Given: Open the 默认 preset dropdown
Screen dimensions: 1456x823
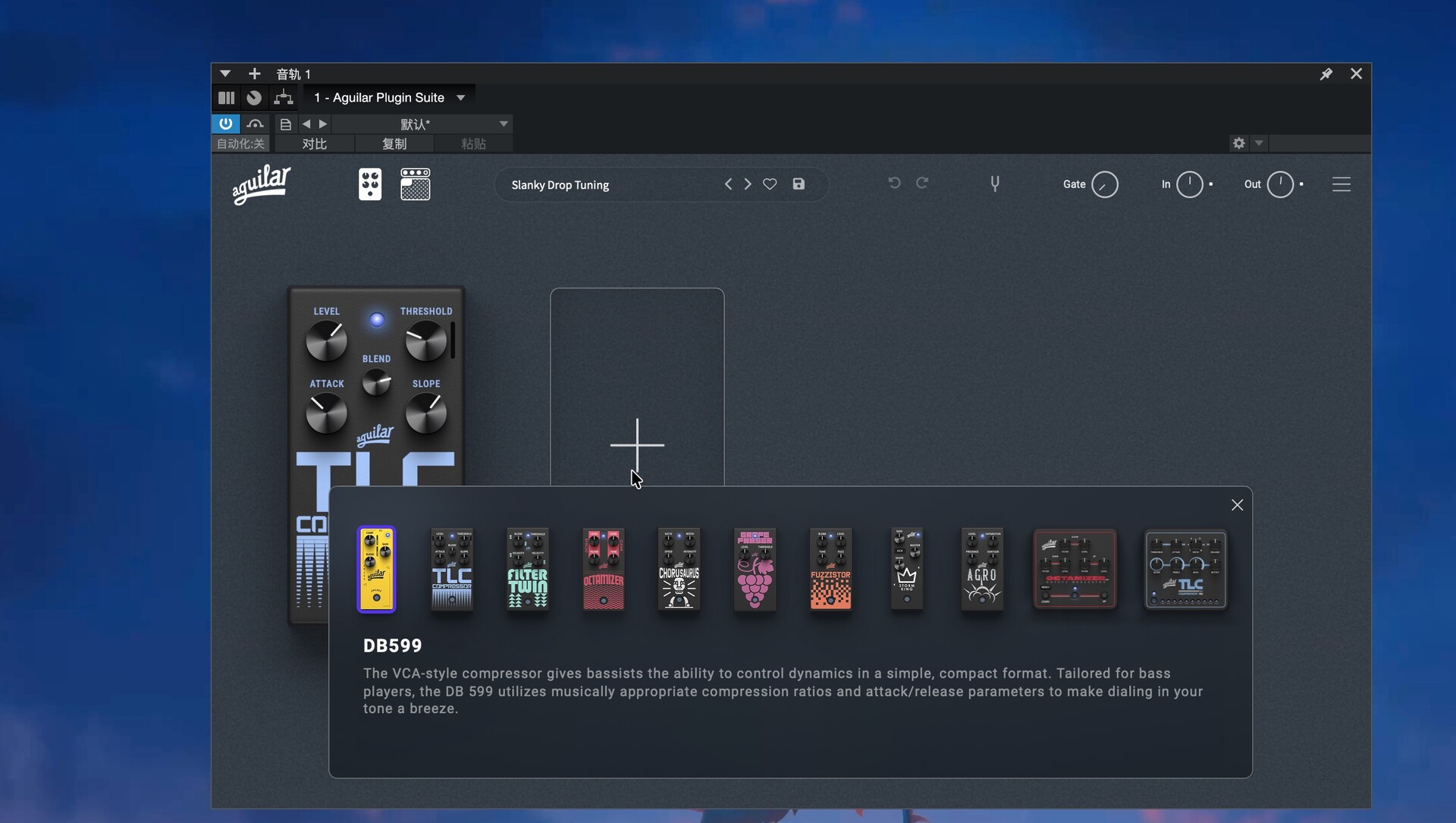Looking at the screenshot, I should (x=504, y=124).
